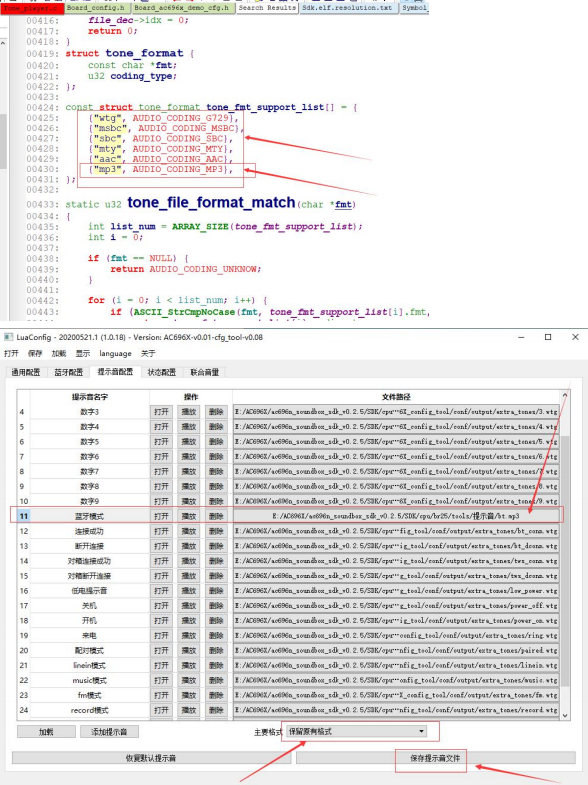The width and height of the screenshot is (588, 785).
Task: Click 打开 button for 蓝牙模式 row
Action: pyautogui.click(x=161, y=516)
